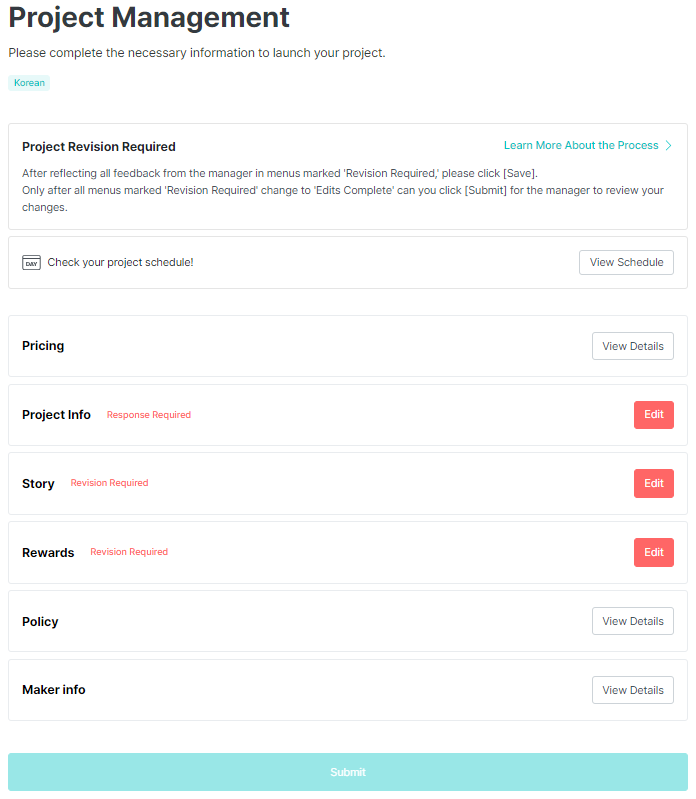Image resolution: width=696 pixels, height=799 pixels.
Task: Open Learn More About the Process link
Action: pos(581,146)
